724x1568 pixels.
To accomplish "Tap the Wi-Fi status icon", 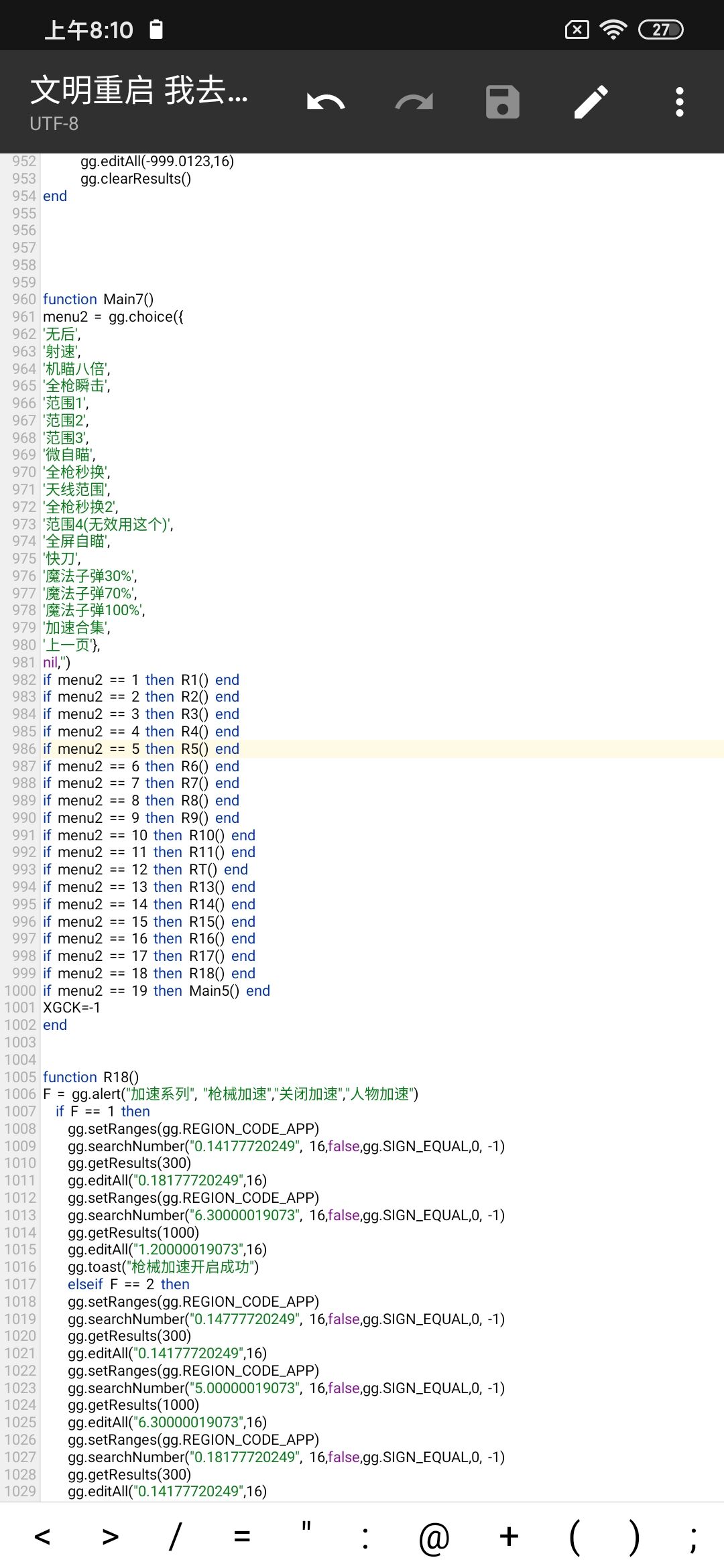I will tap(613, 29).
